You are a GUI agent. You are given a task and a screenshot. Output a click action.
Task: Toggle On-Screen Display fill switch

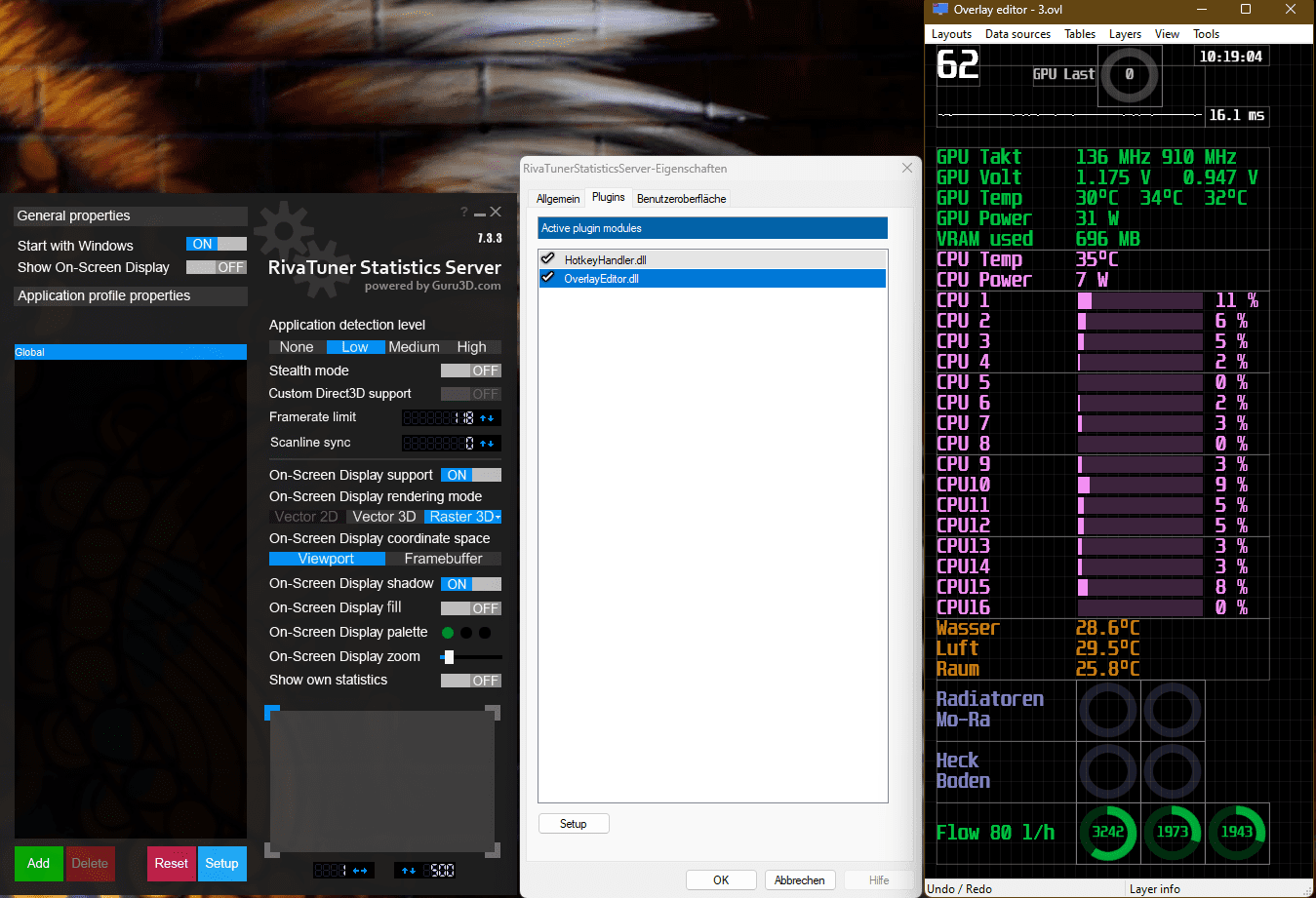pos(471,608)
